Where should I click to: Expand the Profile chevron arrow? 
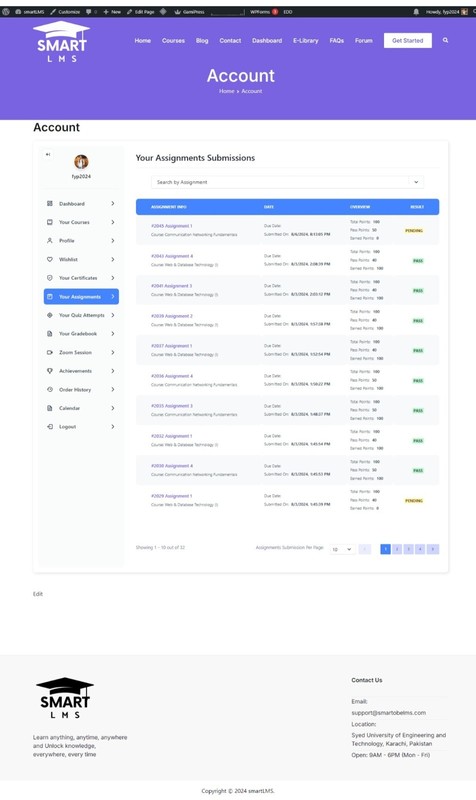click(113, 240)
